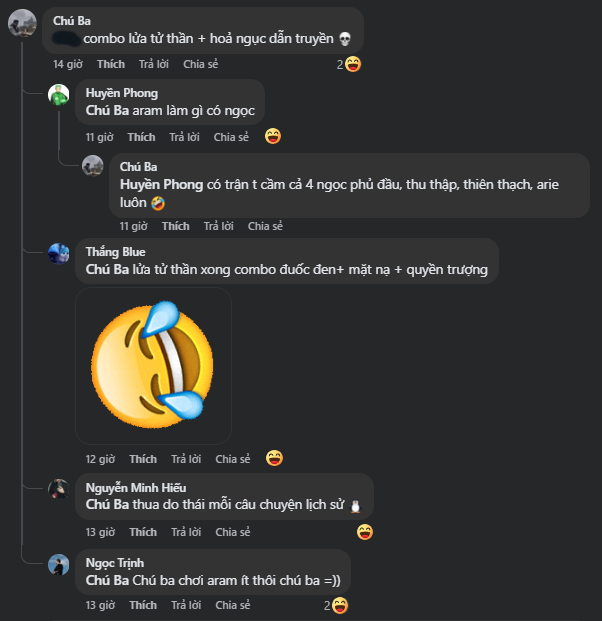Click Huyền Phong's profile avatar
This screenshot has height=621, width=602.
pos(59,95)
